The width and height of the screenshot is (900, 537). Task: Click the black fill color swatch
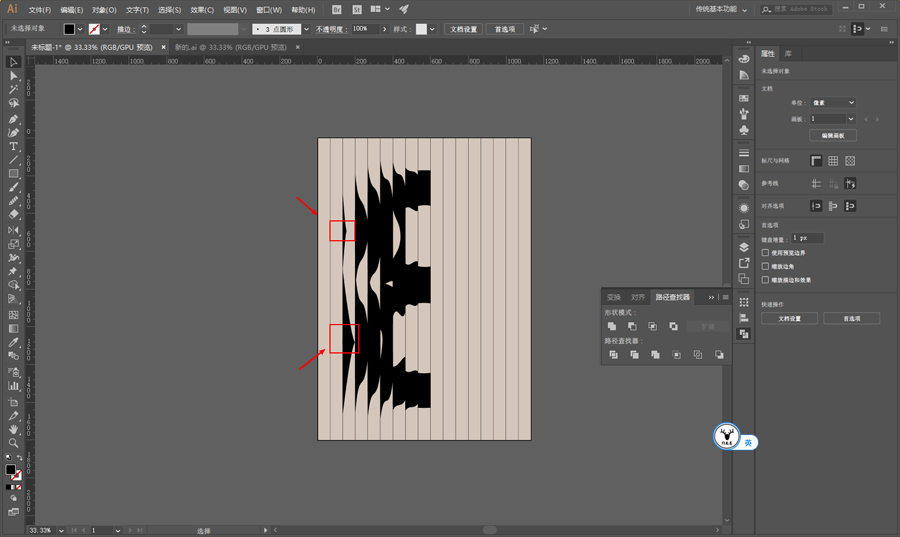pos(69,29)
